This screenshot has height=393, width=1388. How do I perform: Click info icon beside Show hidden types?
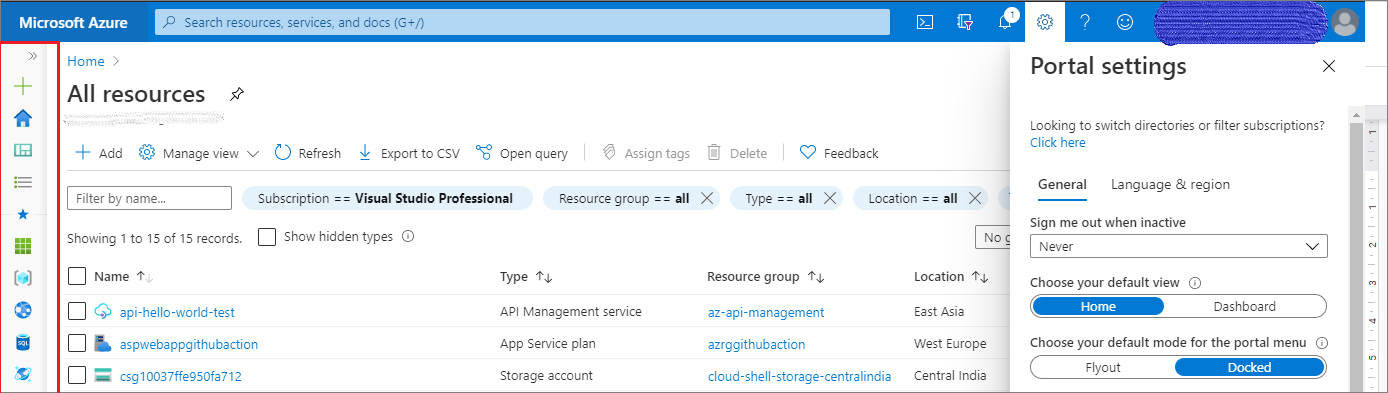407,237
